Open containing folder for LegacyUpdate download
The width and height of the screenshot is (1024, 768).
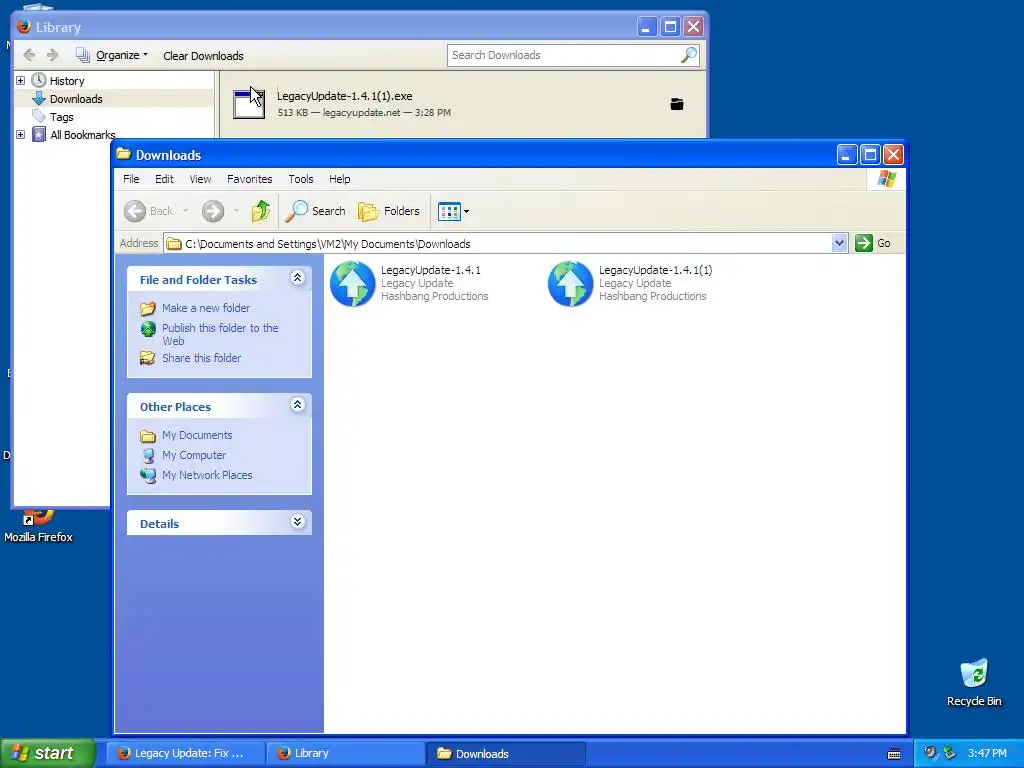(677, 104)
